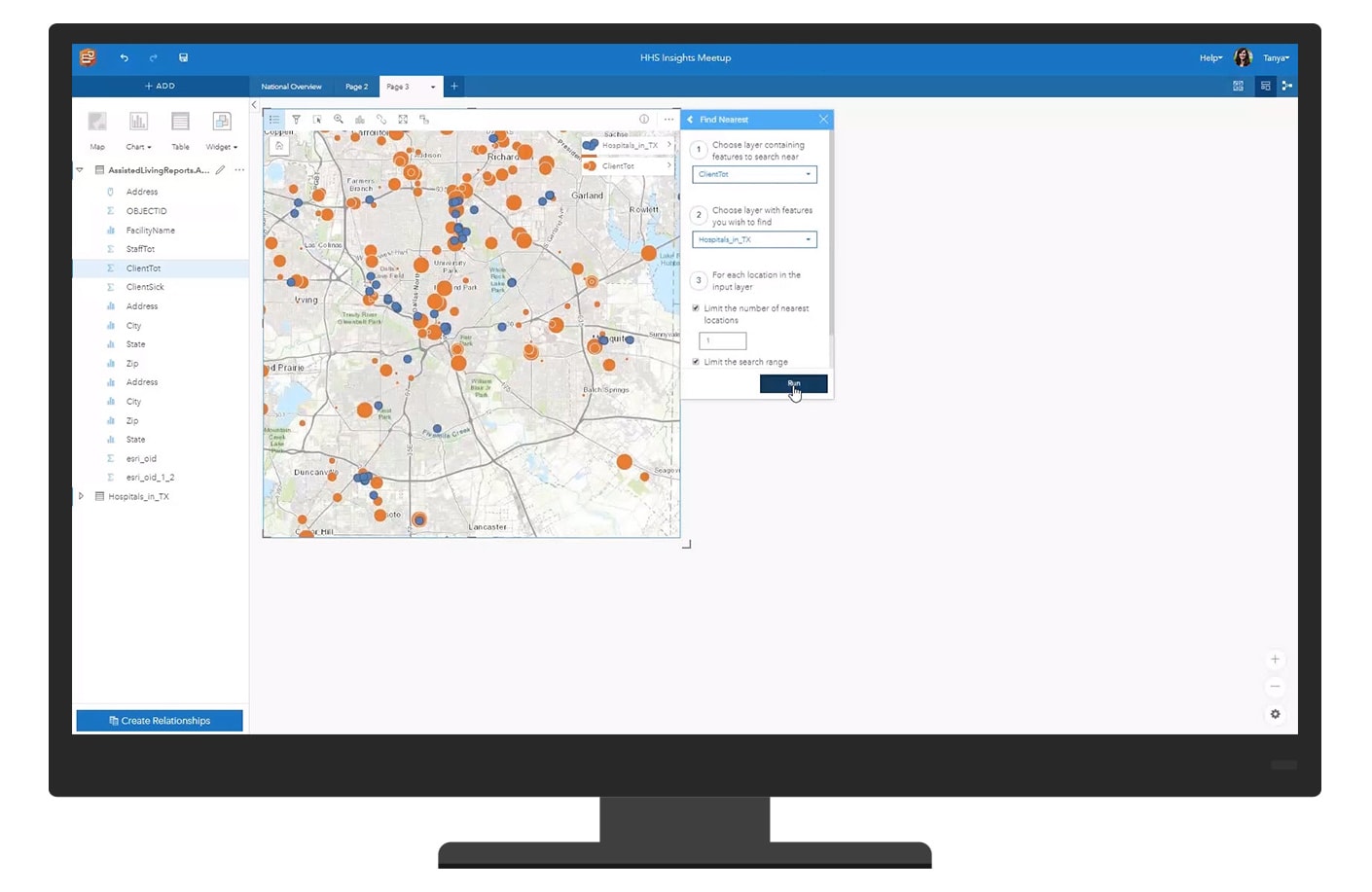Select the ClientSick field in dataset
This screenshot has width=1372, height=892.
pyautogui.click(x=145, y=287)
